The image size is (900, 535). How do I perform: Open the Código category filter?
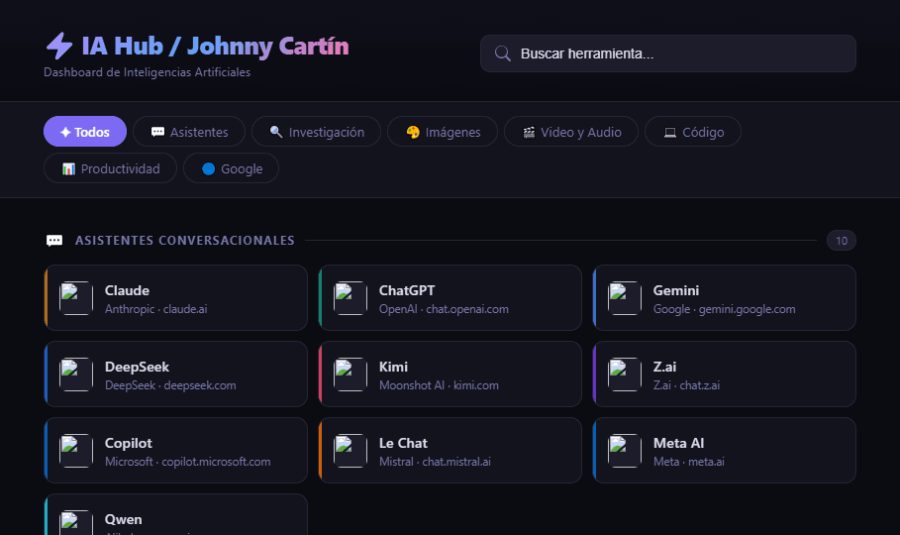pos(693,131)
